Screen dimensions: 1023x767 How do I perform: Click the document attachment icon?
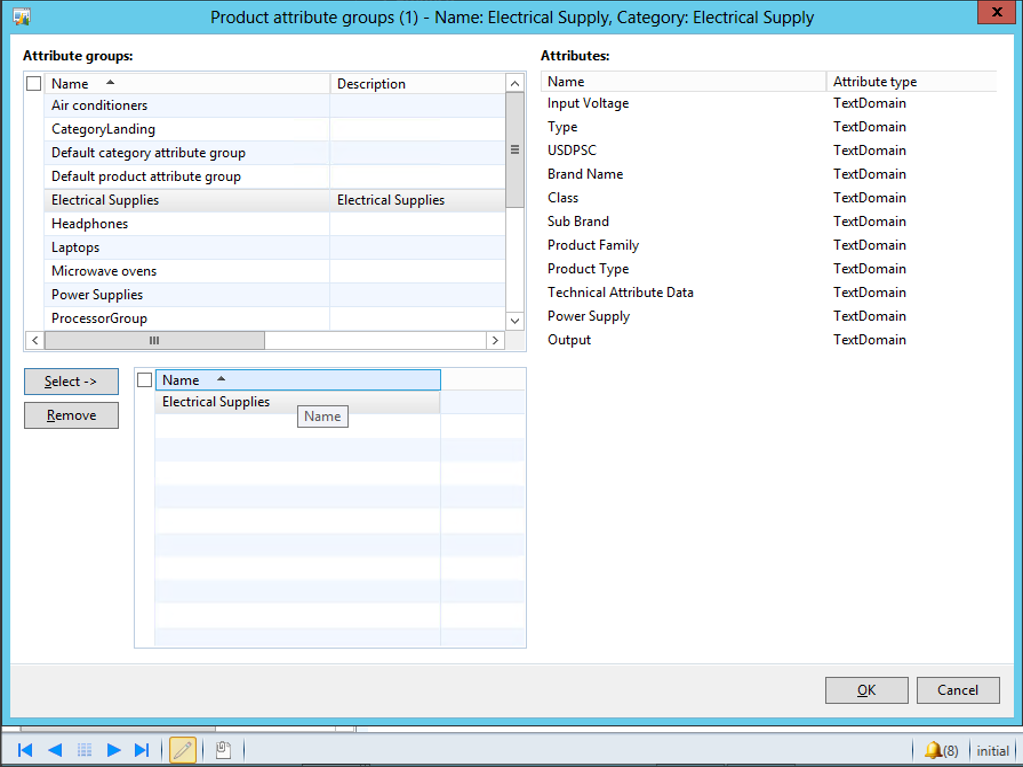pos(223,750)
